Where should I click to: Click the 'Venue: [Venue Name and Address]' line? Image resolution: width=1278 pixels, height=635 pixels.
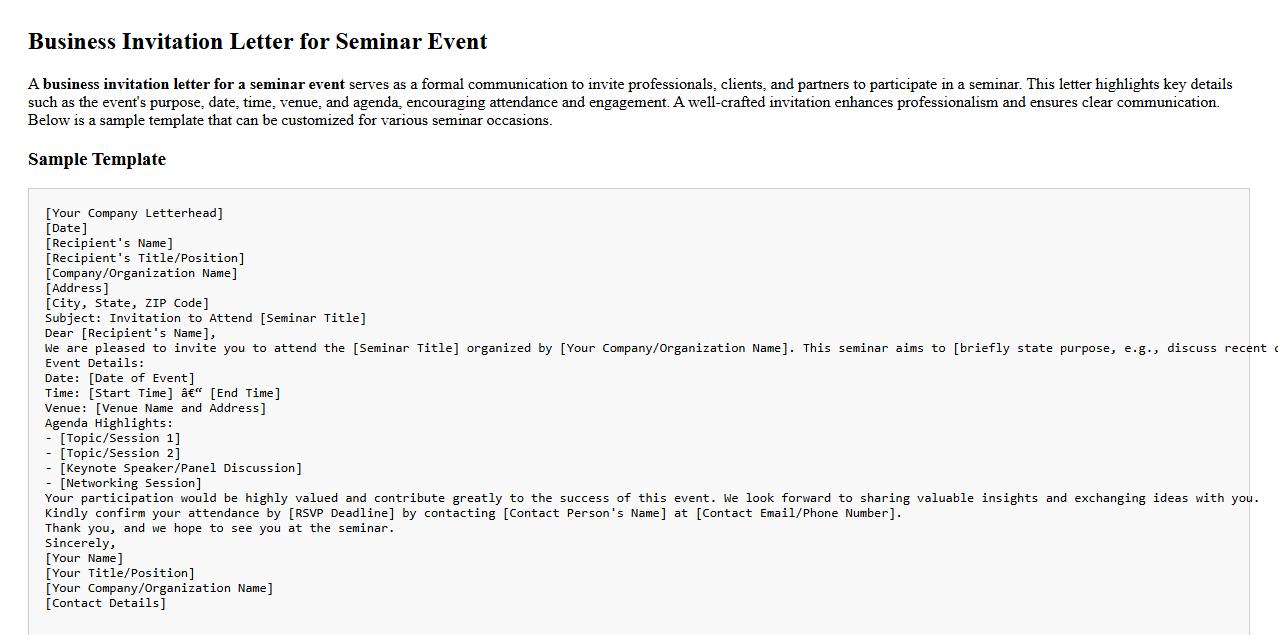pyautogui.click(x=155, y=408)
